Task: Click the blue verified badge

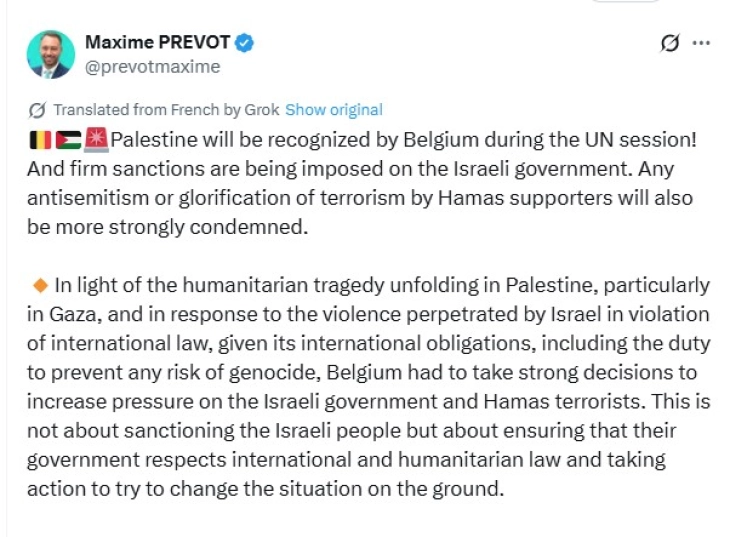Action: (245, 42)
